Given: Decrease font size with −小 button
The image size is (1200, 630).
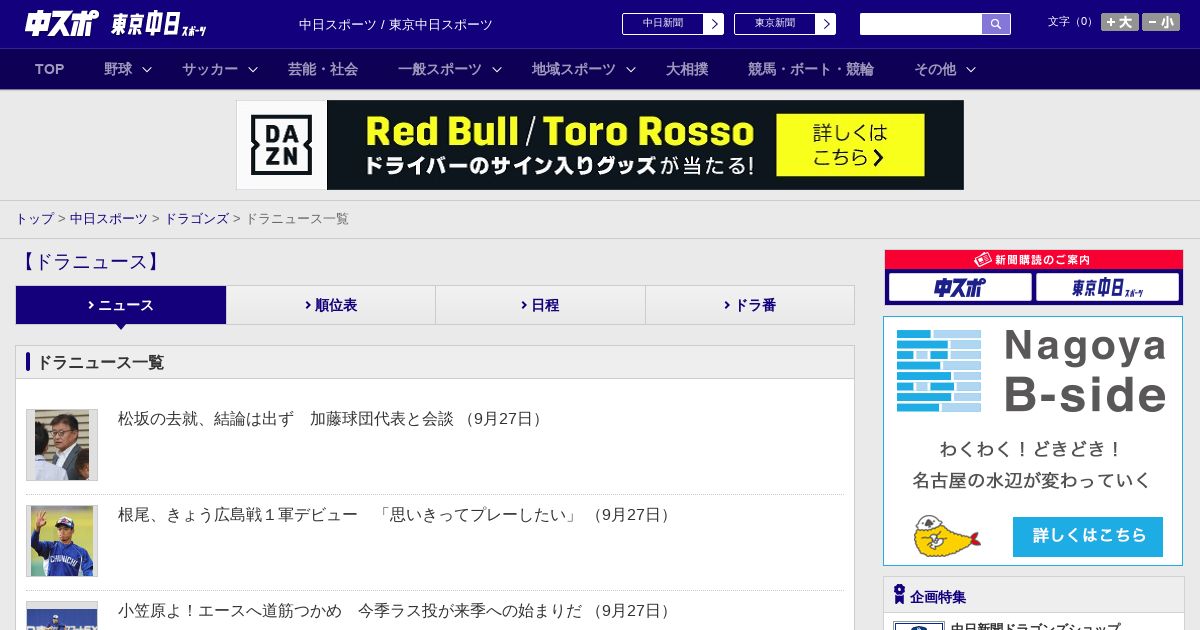Looking at the screenshot, I should coord(1161,22).
